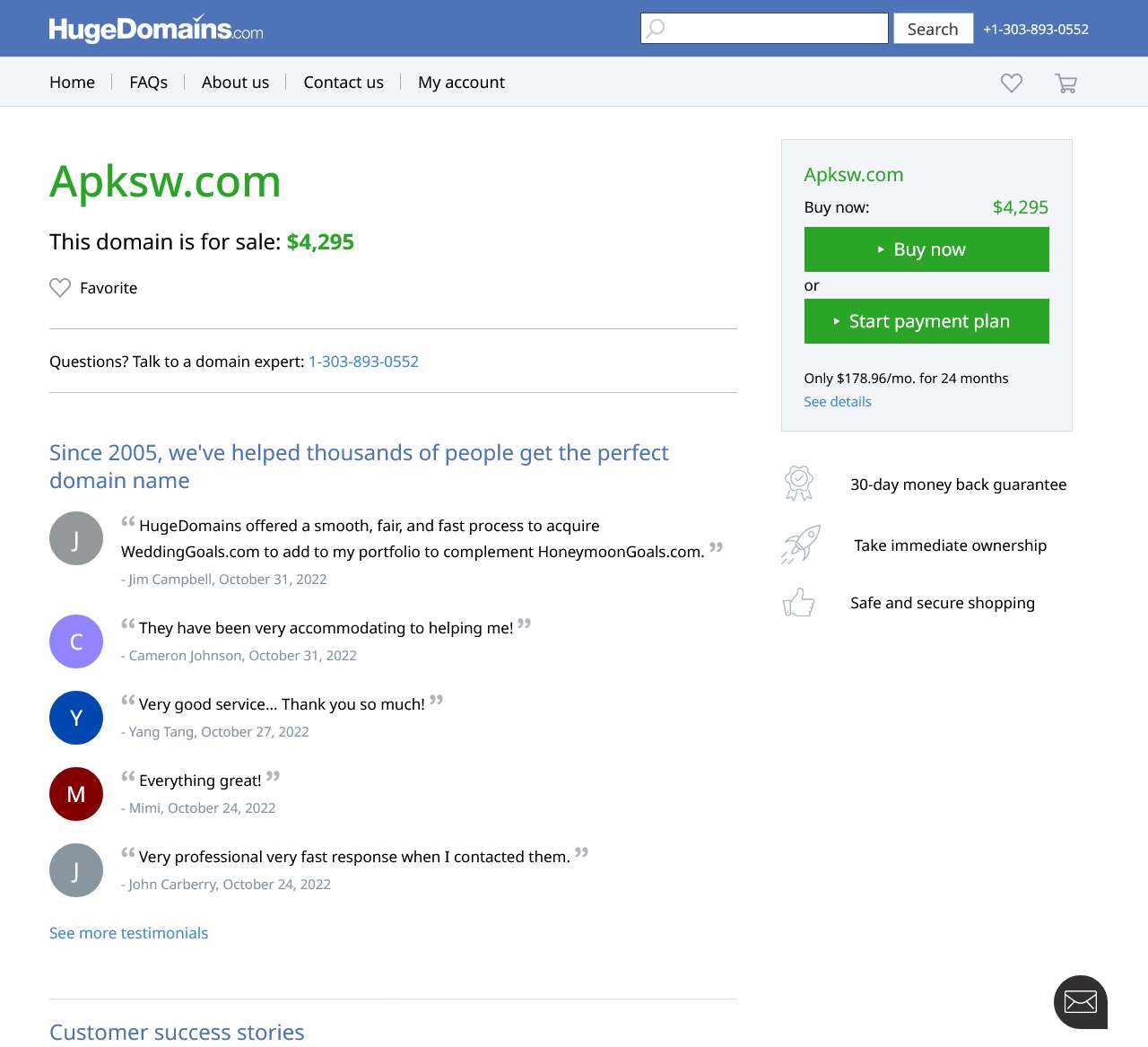Open See more testimonials link
The width and height of the screenshot is (1148, 1047).
(x=128, y=933)
